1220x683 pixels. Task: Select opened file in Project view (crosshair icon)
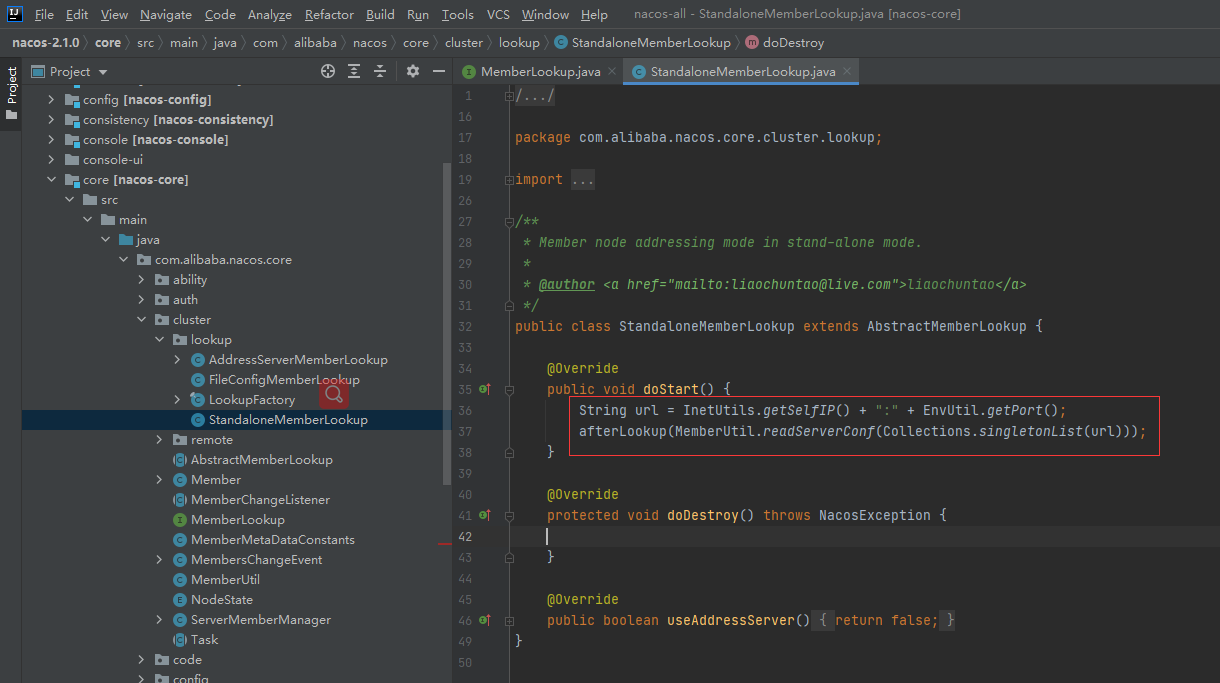[328, 71]
